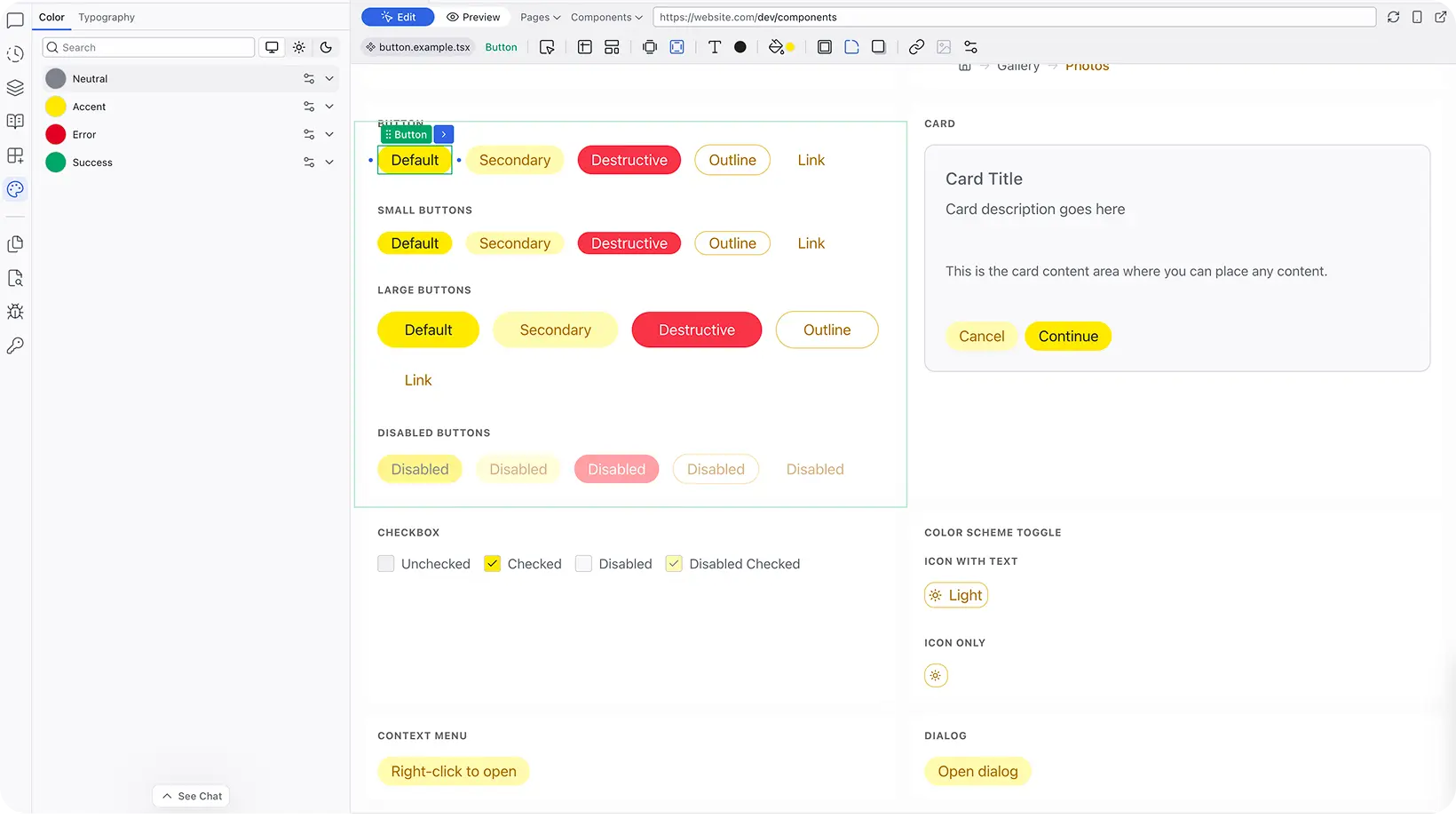Click the Open dialog button
The image size is (1456, 826).
[x=977, y=772]
